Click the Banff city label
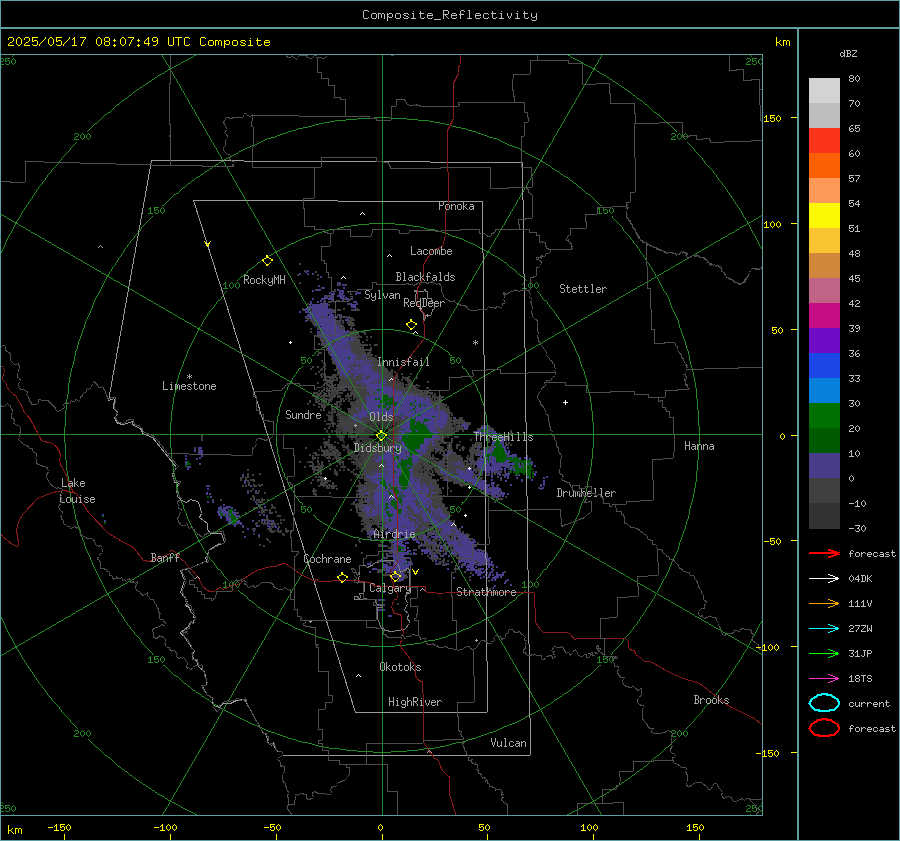 pyautogui.click(x=165, y=557)
